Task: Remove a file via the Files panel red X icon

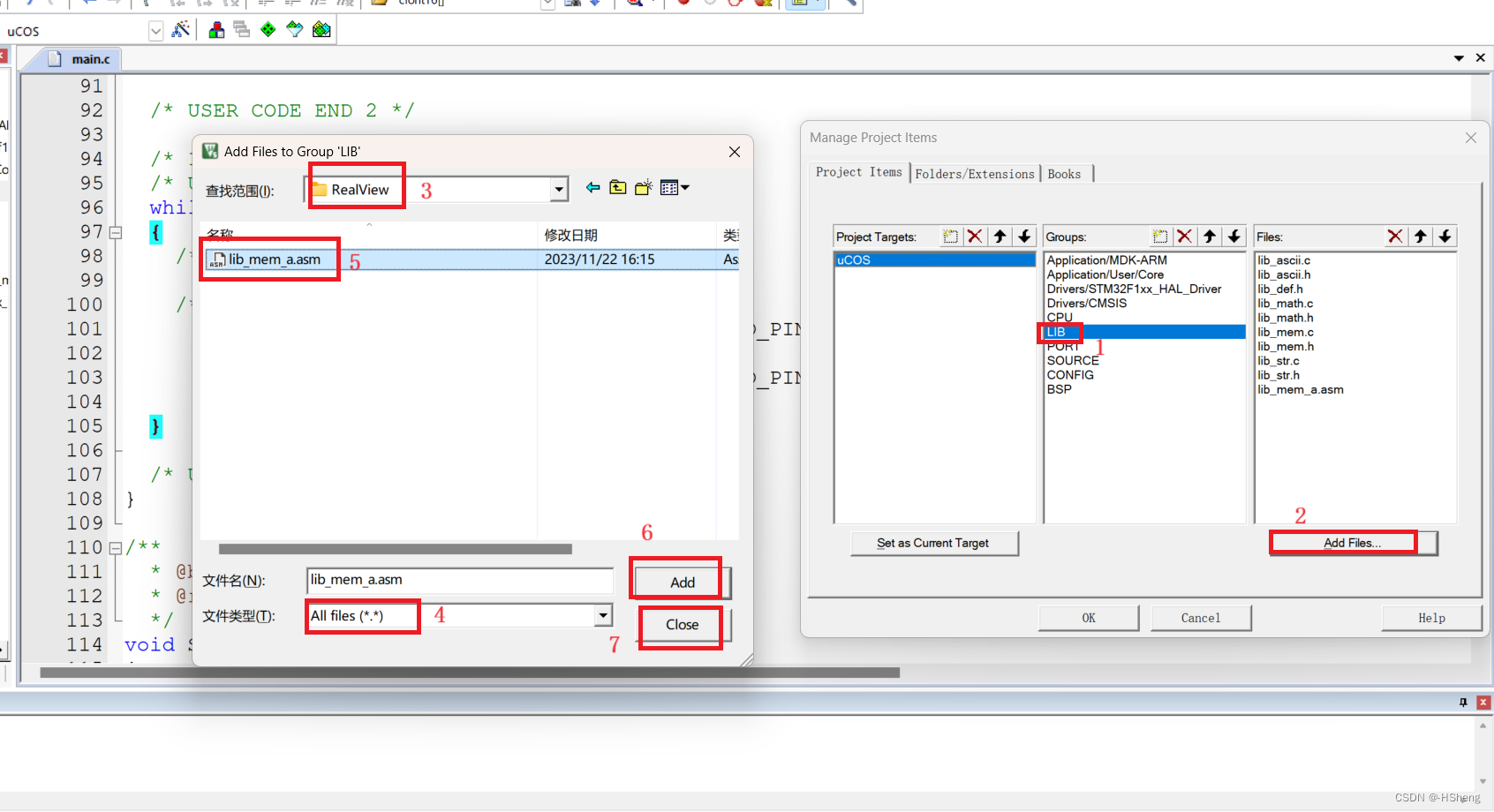Action: 1395,236
